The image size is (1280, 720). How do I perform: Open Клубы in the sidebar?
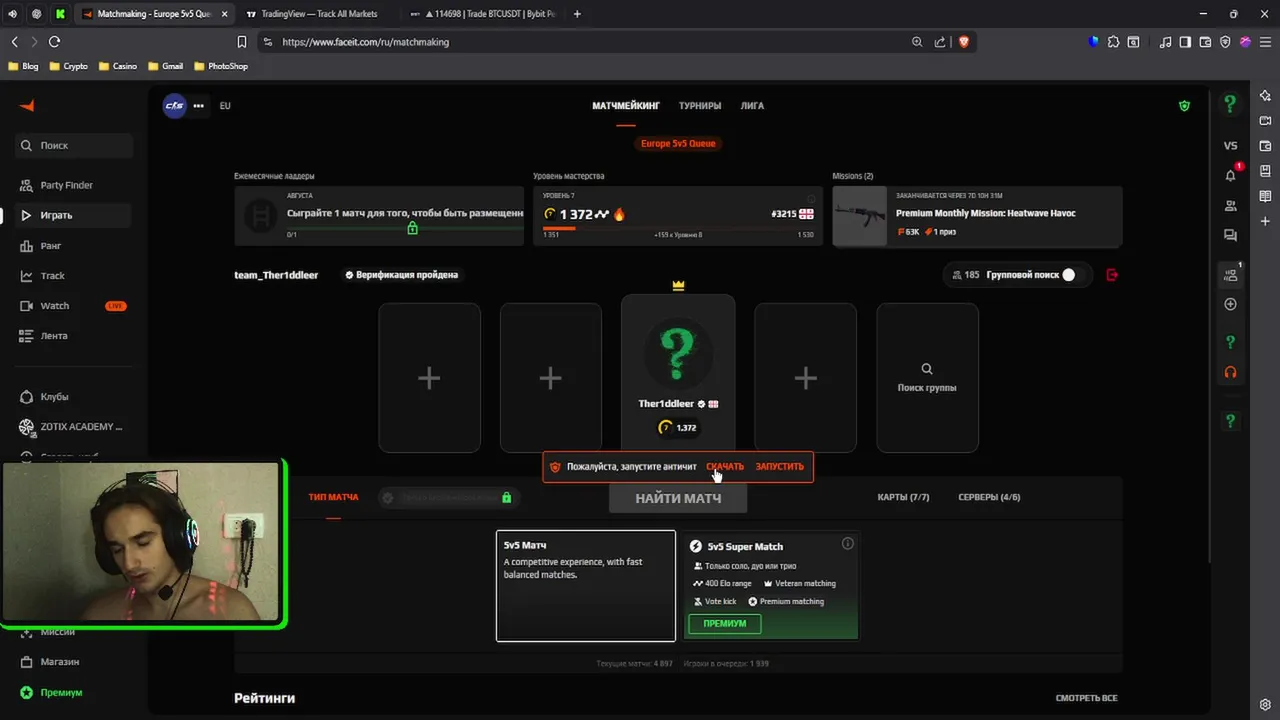pos(74,397)
